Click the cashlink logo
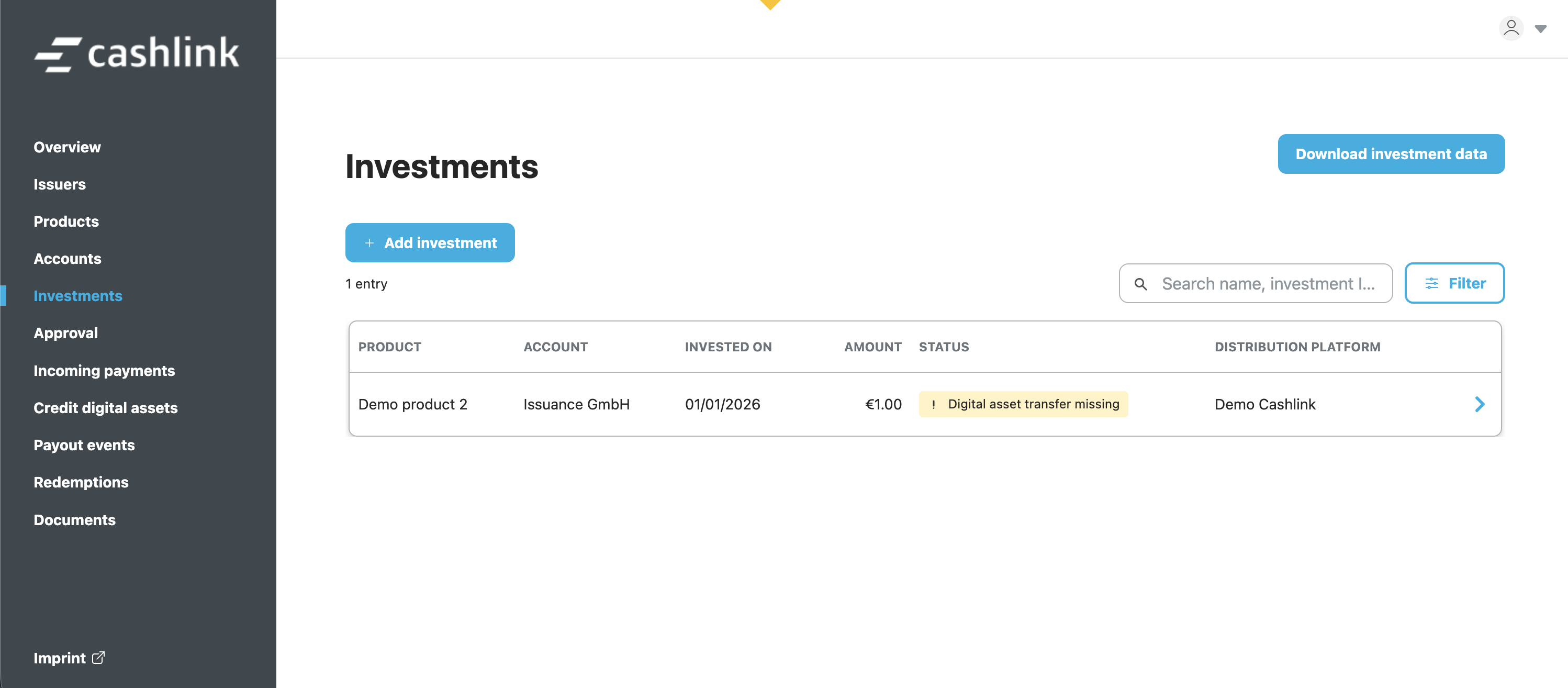The width and height of the screenshot is (1568, 688). point(137,53)
